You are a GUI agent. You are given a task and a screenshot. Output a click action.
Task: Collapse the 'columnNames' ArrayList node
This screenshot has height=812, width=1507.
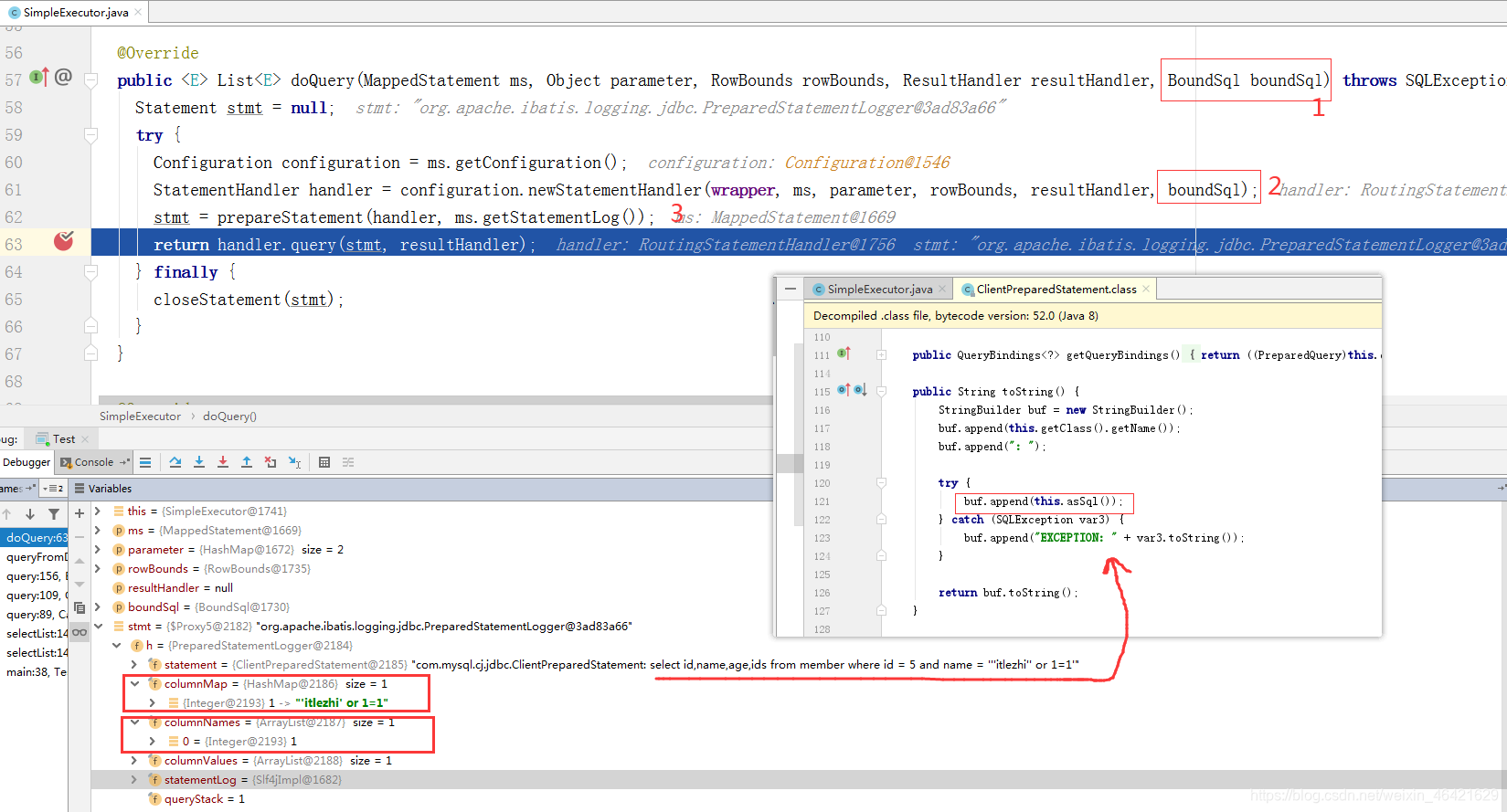(x=134, y=722)
